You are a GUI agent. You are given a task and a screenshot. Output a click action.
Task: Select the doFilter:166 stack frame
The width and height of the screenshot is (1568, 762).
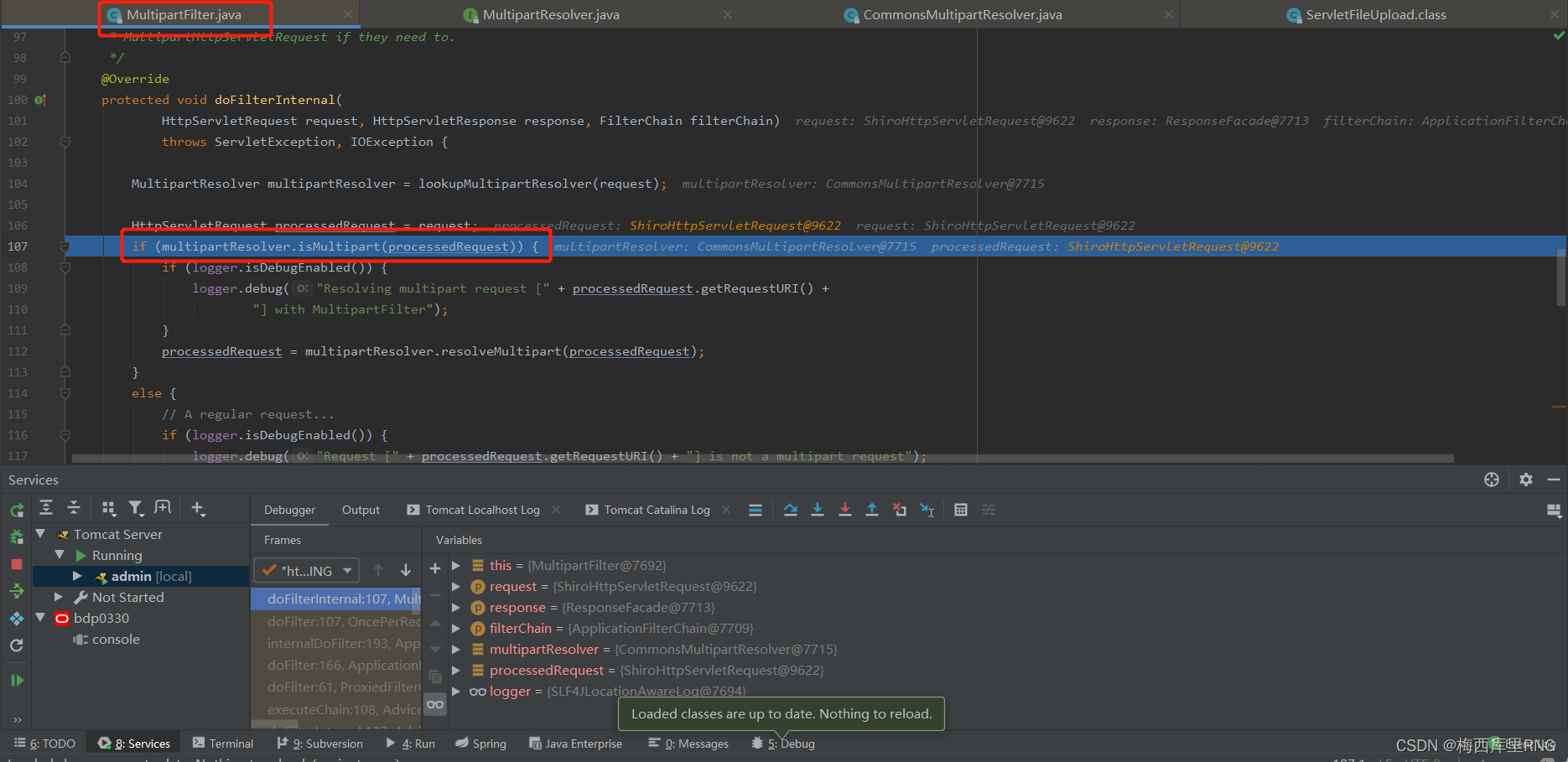(x=336, y=665)
